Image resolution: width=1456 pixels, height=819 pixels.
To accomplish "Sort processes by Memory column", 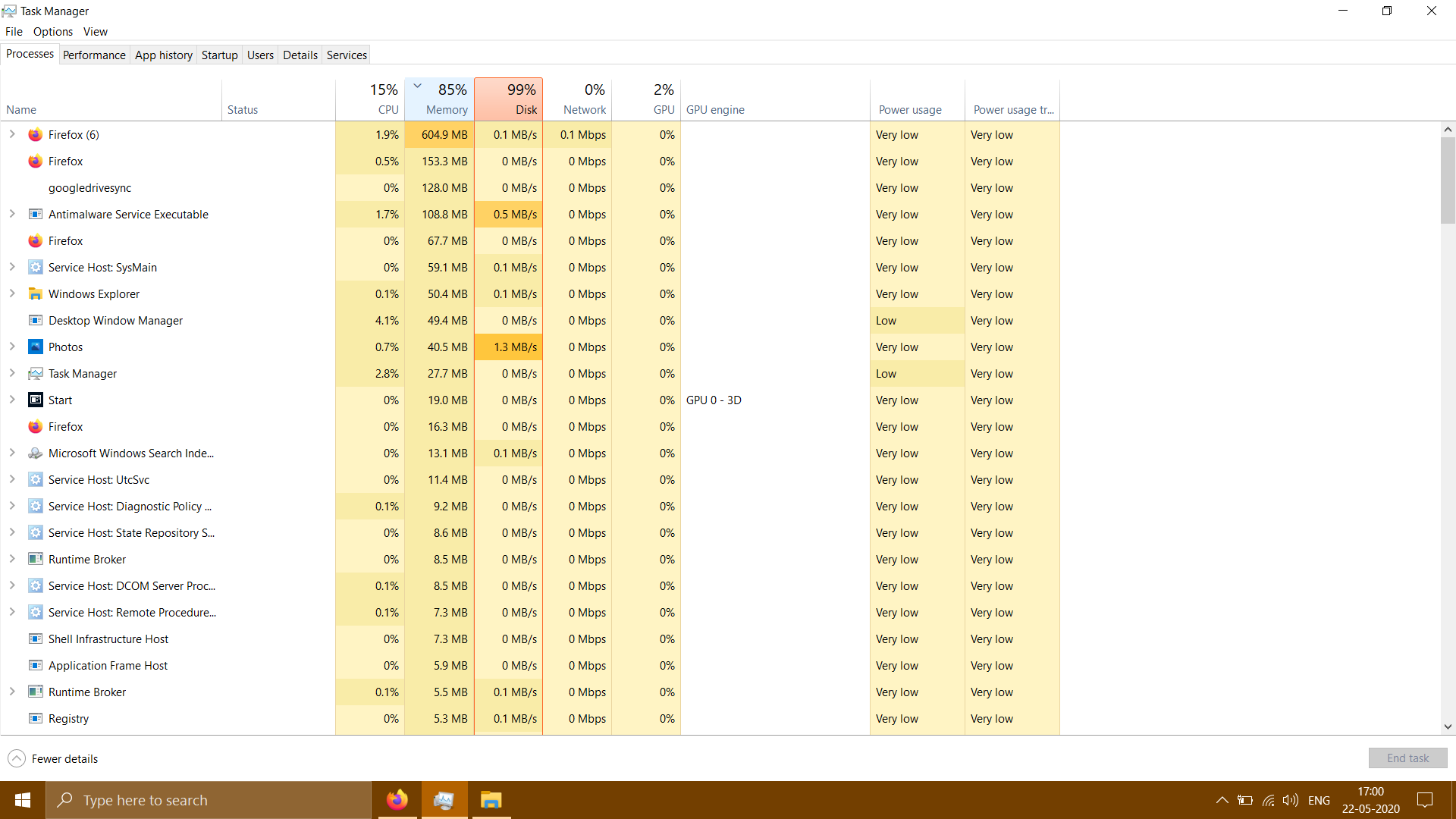I will tap(440, 99).
